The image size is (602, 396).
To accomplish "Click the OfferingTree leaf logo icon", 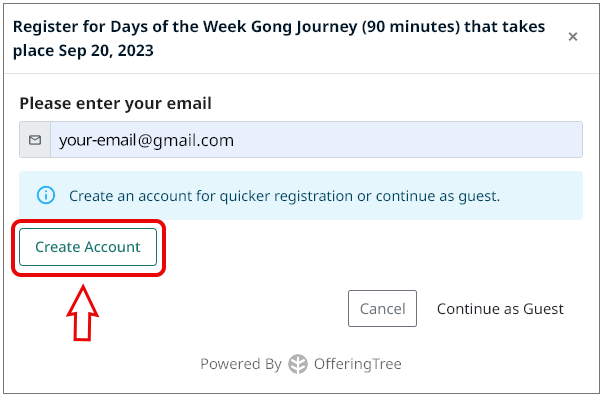I will [298, 364].
